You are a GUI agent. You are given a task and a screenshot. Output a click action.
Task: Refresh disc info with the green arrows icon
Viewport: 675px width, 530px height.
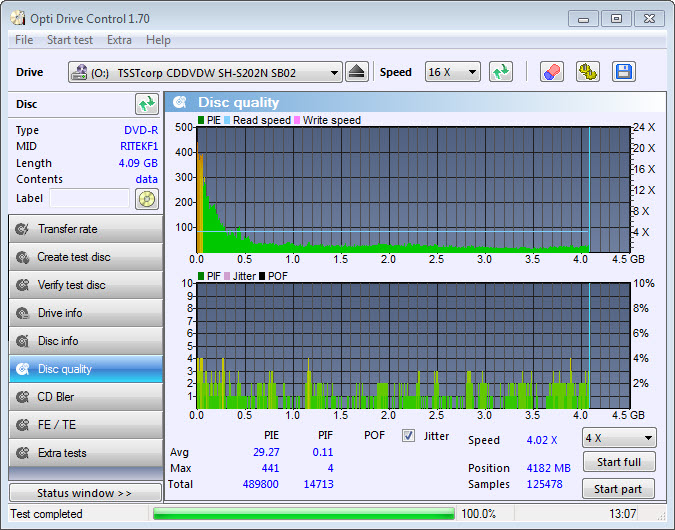[x=147, y=104]
